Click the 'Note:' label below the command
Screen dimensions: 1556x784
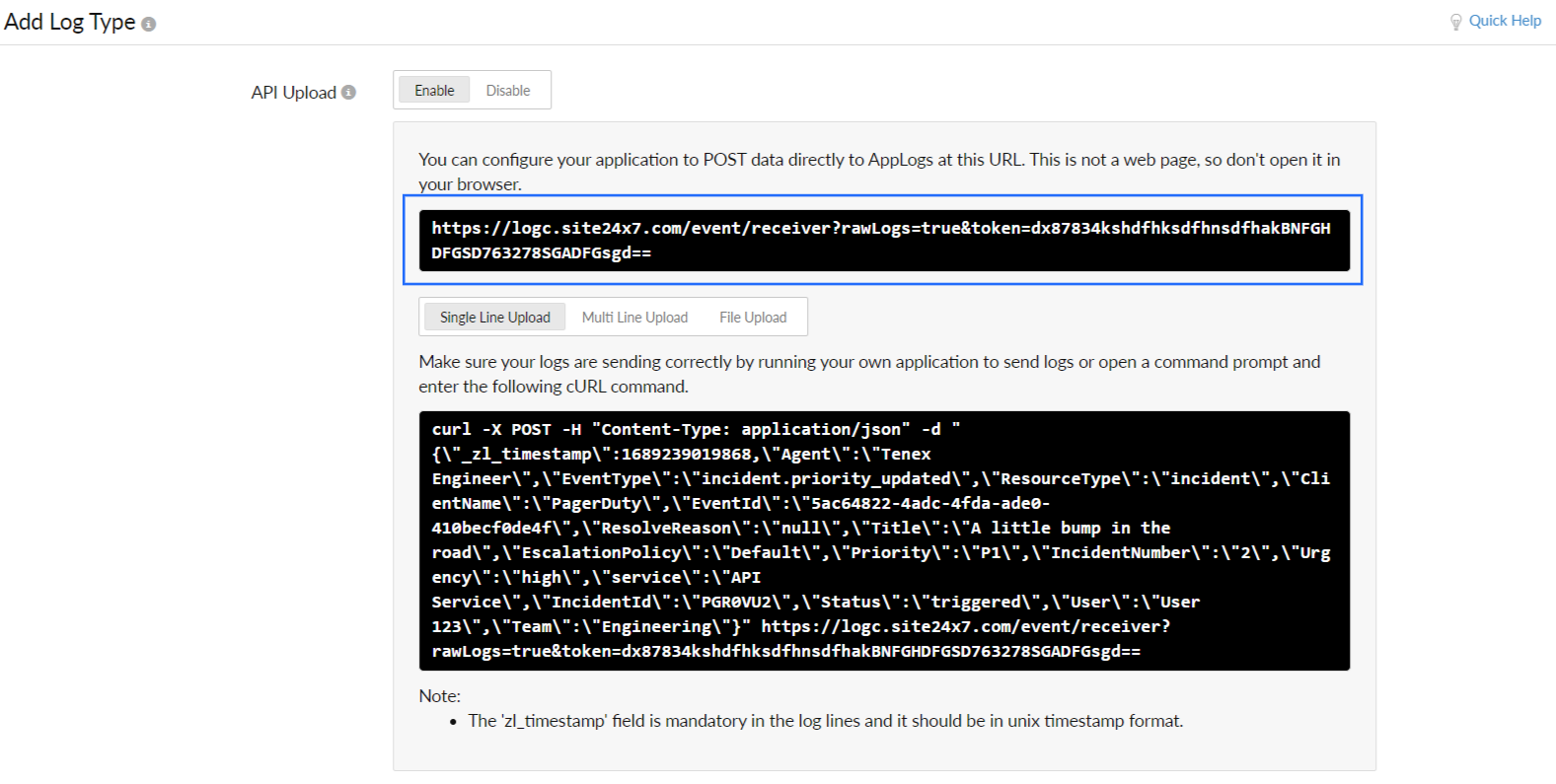tap(439, 696)
